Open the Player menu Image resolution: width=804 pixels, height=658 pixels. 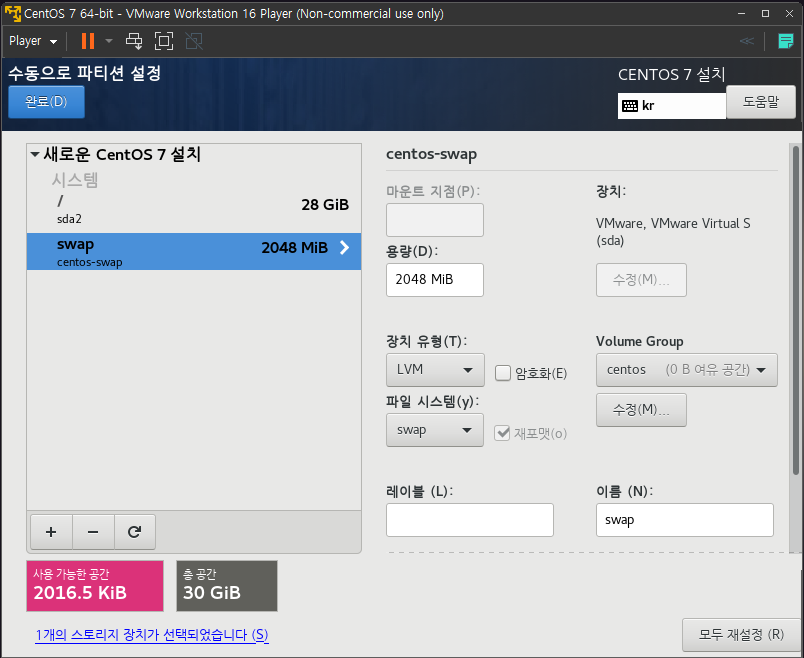33,41
